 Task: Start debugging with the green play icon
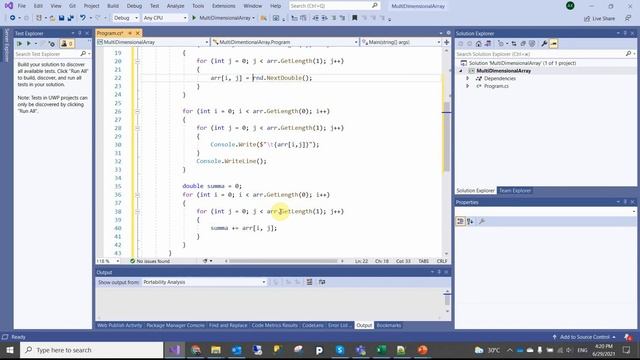(194, 18)
